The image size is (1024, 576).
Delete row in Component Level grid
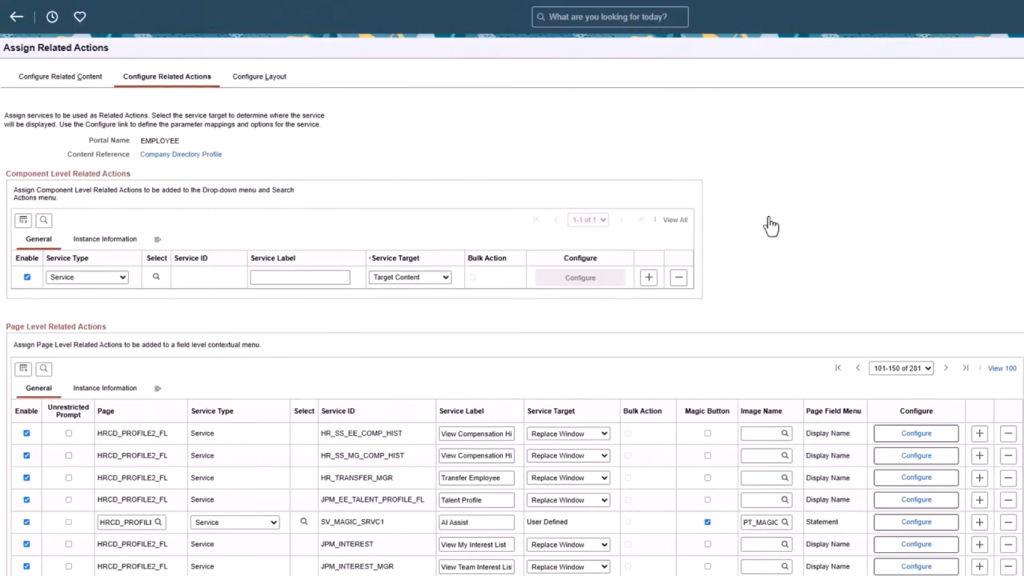click(679, 278)
